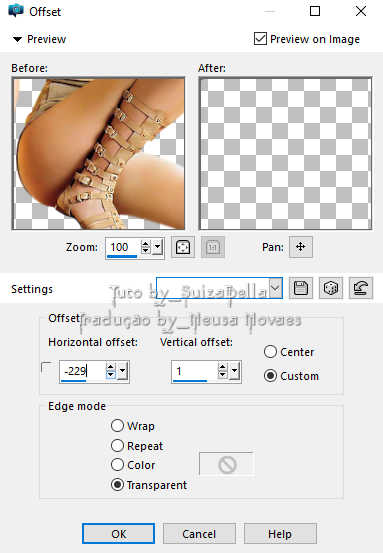This screenshot has width=383, height=553.
Task: Click the Cancel button
Action: pos(199,534)
